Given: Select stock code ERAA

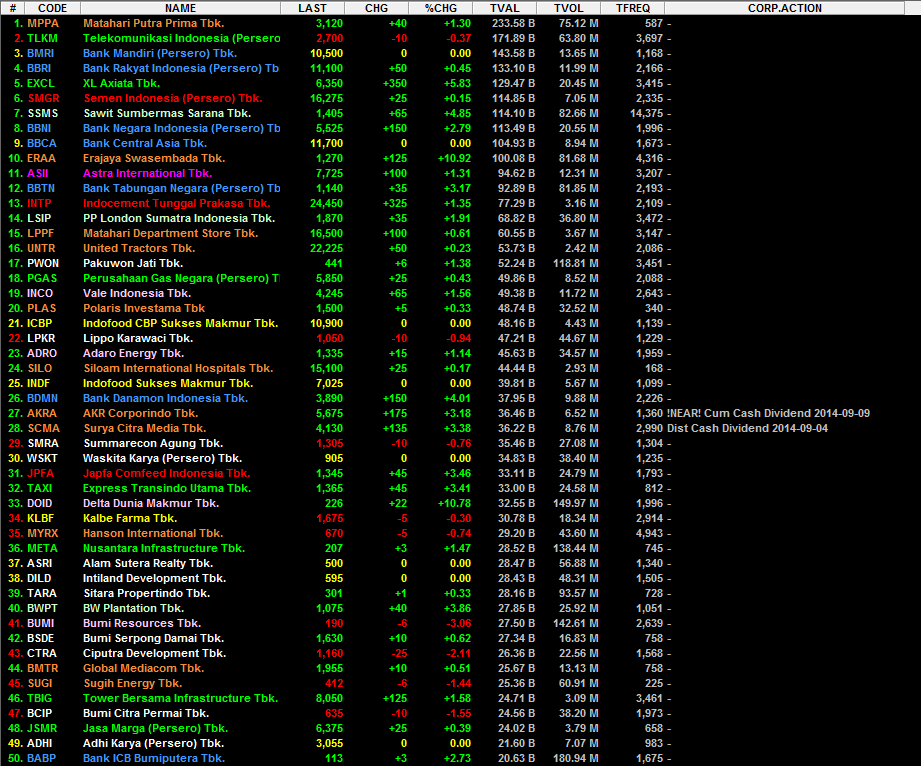Looking at the screenshot, I should point(41,158).
